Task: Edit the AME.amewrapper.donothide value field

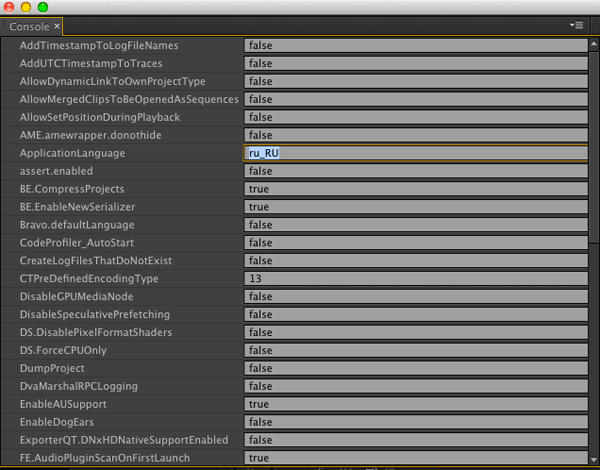Action: [416, 135]
